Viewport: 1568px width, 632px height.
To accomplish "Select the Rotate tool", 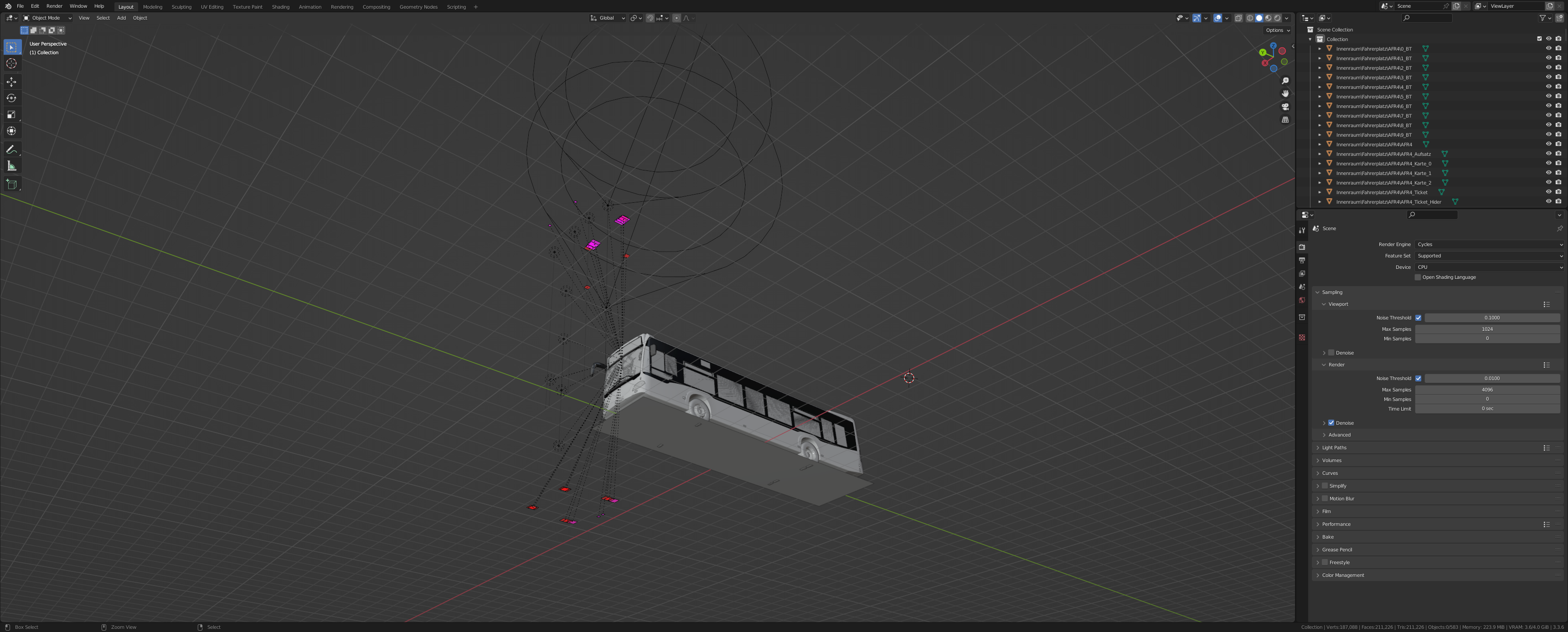I will click(x=11, y=98).
